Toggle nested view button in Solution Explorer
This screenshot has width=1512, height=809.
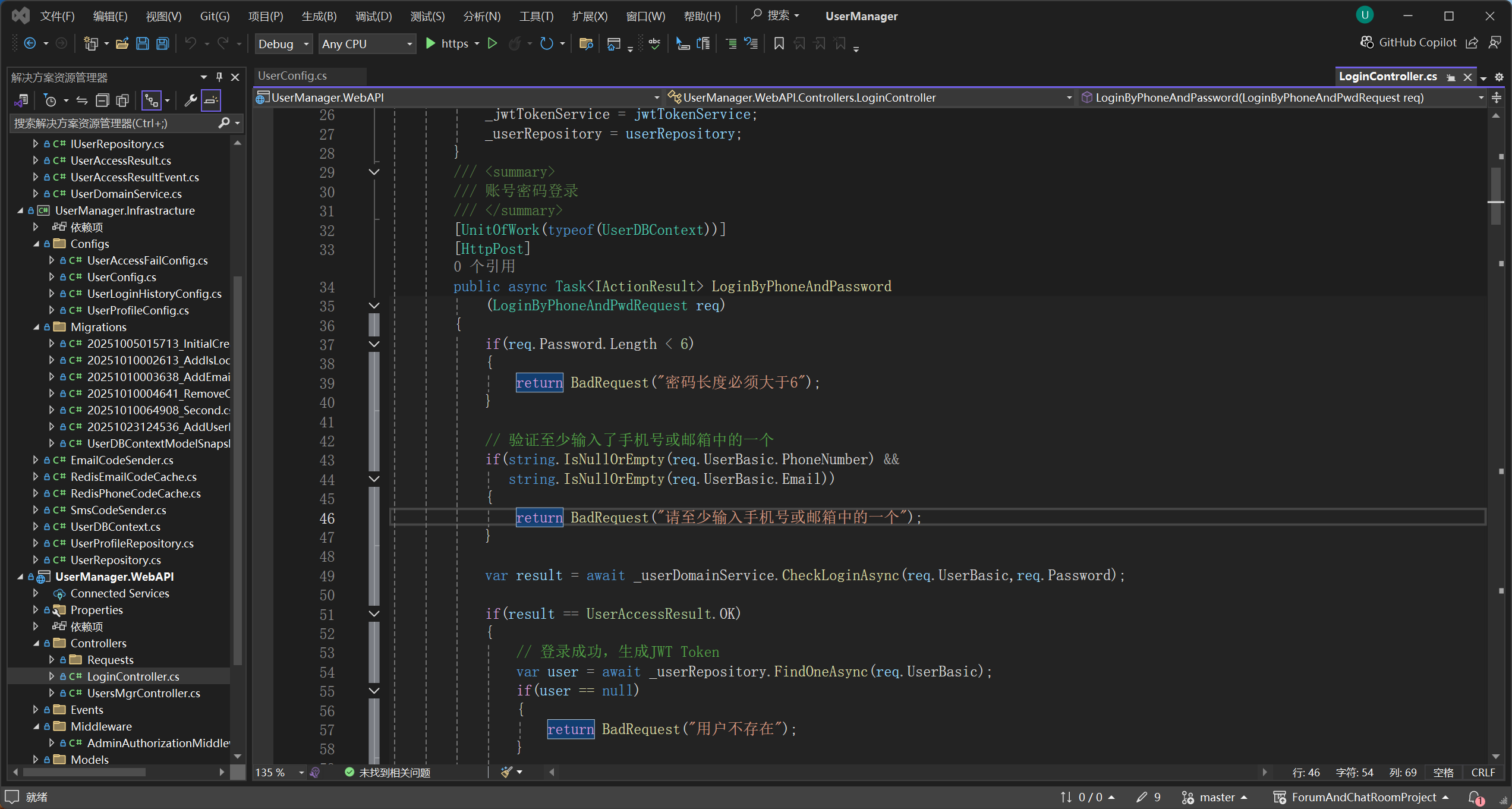pyautogui.click(x=152, y=100)
